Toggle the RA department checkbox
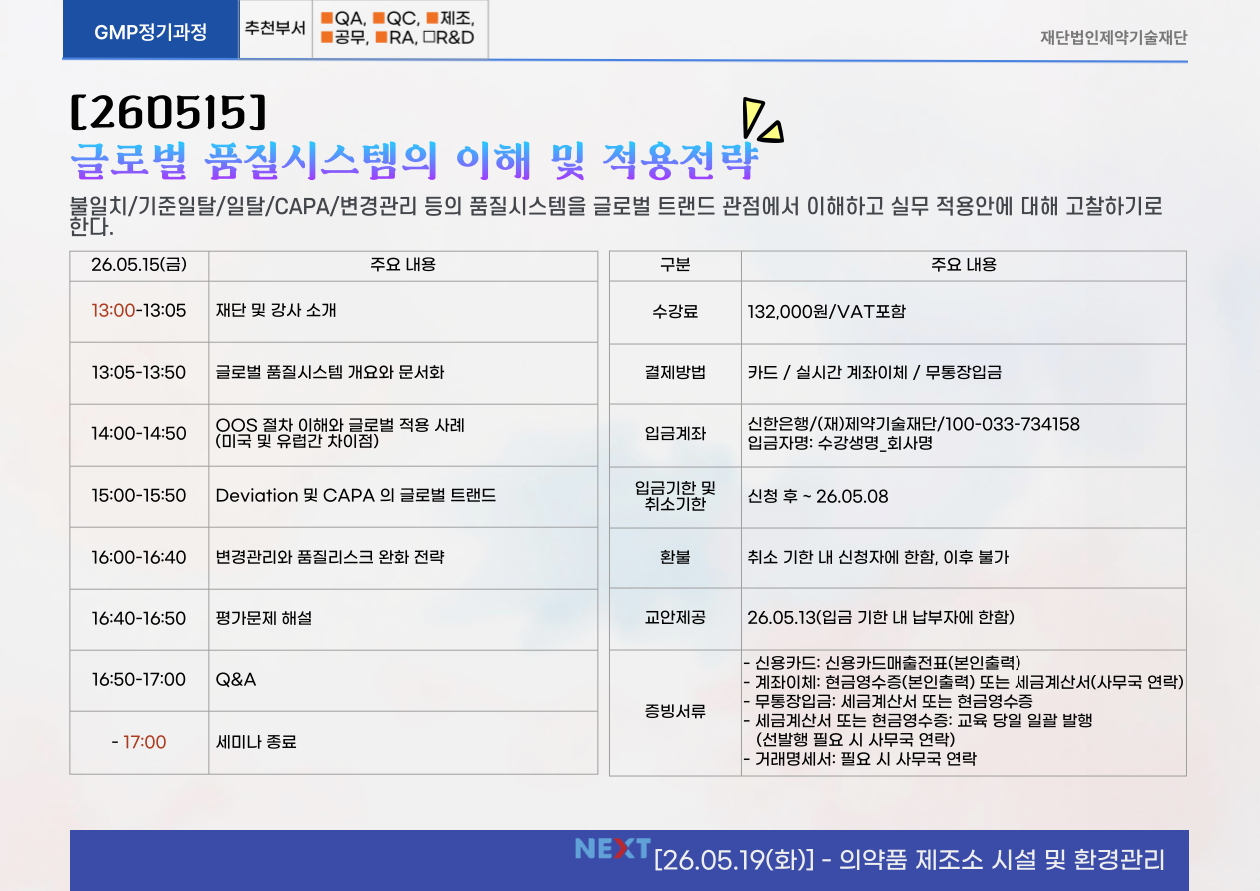The image size is (1260, 891). click(381, 39)
